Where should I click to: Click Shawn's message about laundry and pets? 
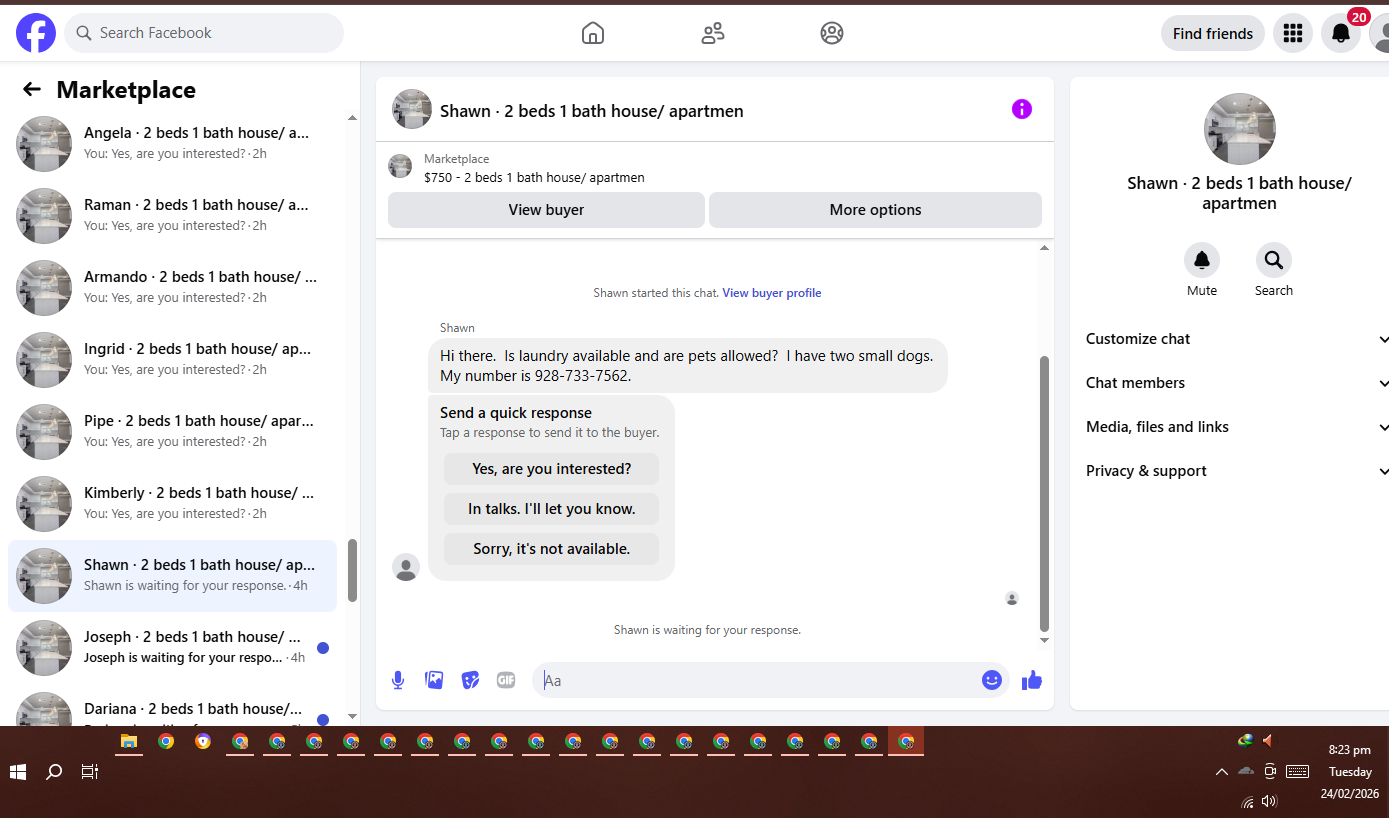click(x=687, y=365)
